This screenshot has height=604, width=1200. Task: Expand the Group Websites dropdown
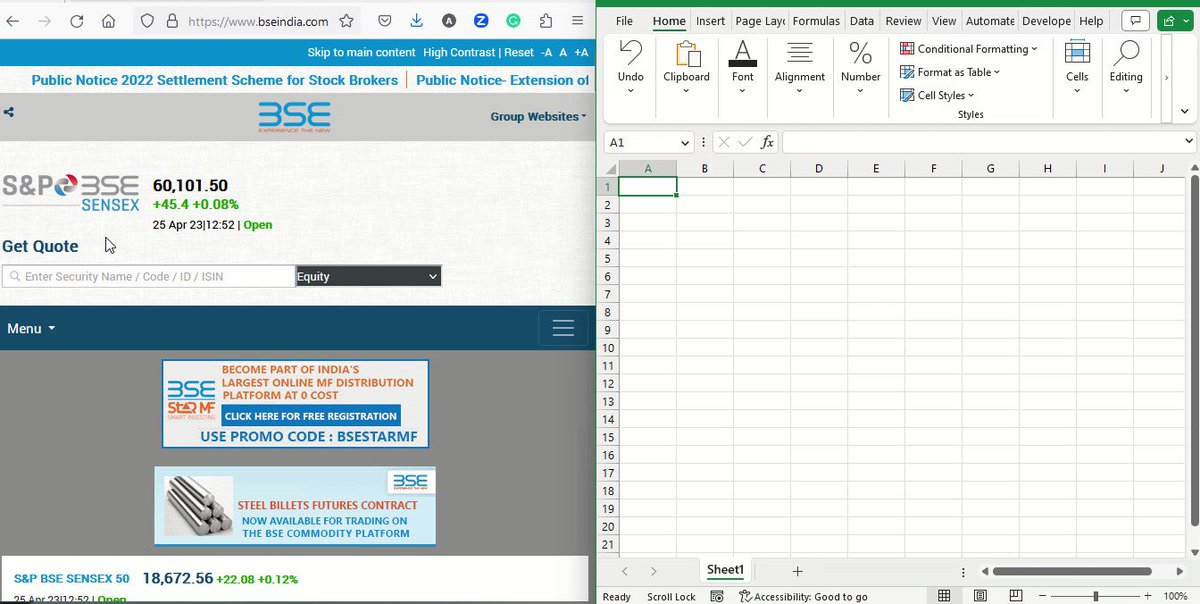click(x=538, y=116)
